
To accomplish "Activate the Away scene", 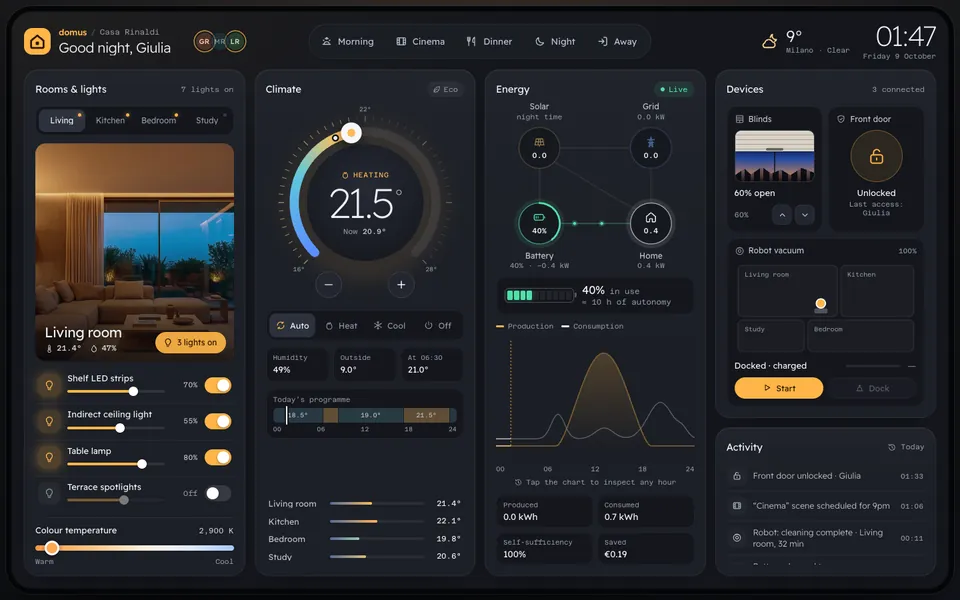I will [617, 42].
